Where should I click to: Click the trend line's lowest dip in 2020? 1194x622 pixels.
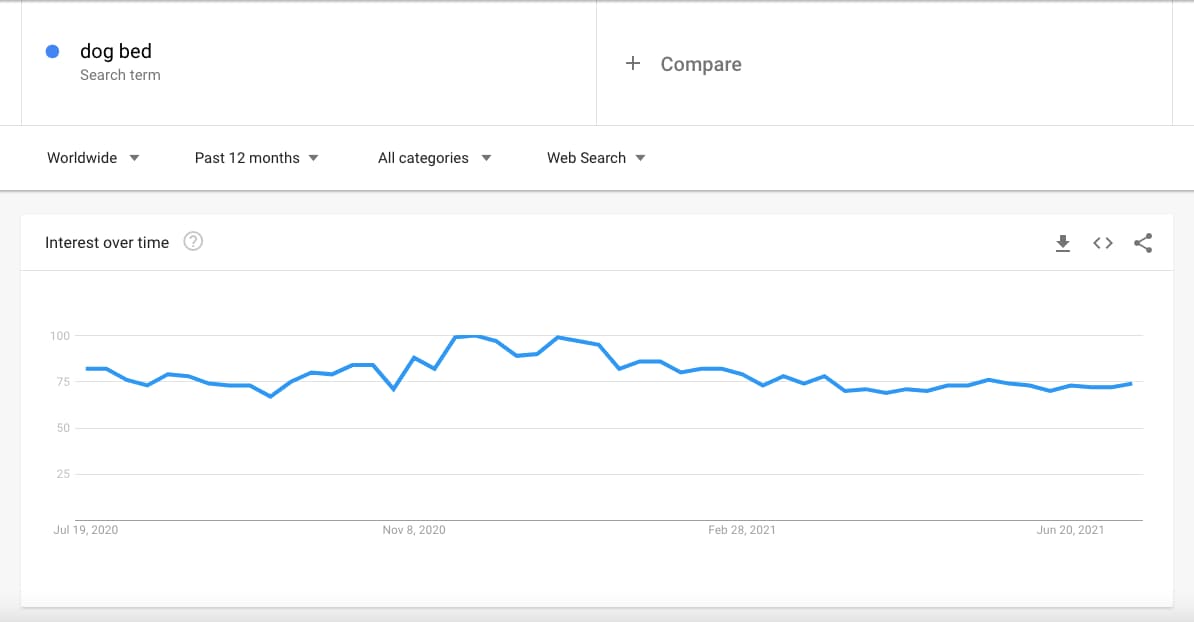coord(270,396)
